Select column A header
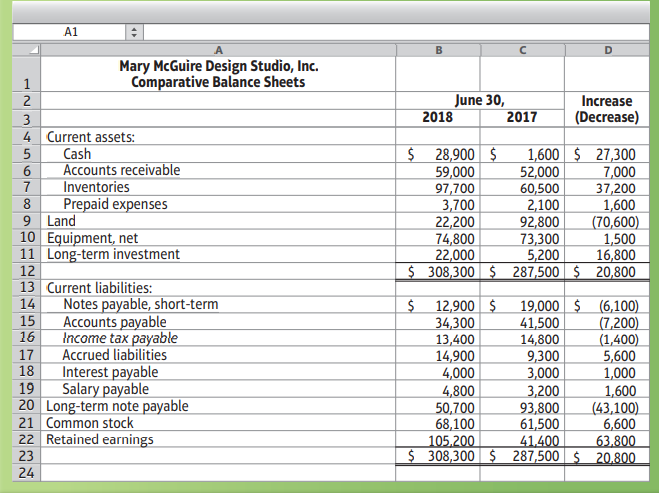Viewport: 659px width, 493px height. tap(218, 50)
